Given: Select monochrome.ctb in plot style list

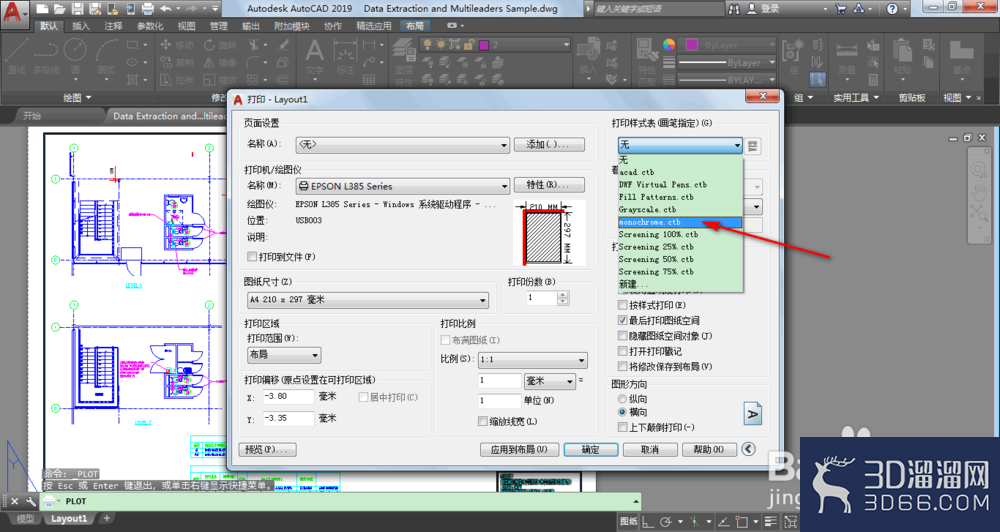Looking at the screenshot, I should pyautogui.click(x=680, y=222).
